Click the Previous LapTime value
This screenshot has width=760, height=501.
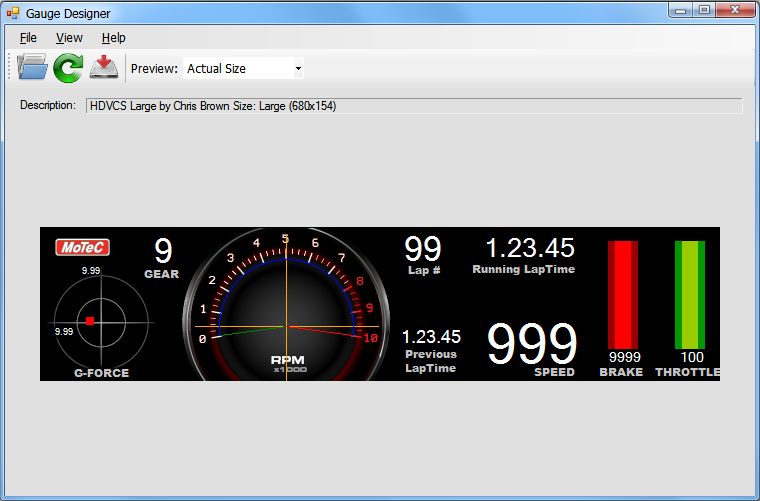click(x=431, y=337)
